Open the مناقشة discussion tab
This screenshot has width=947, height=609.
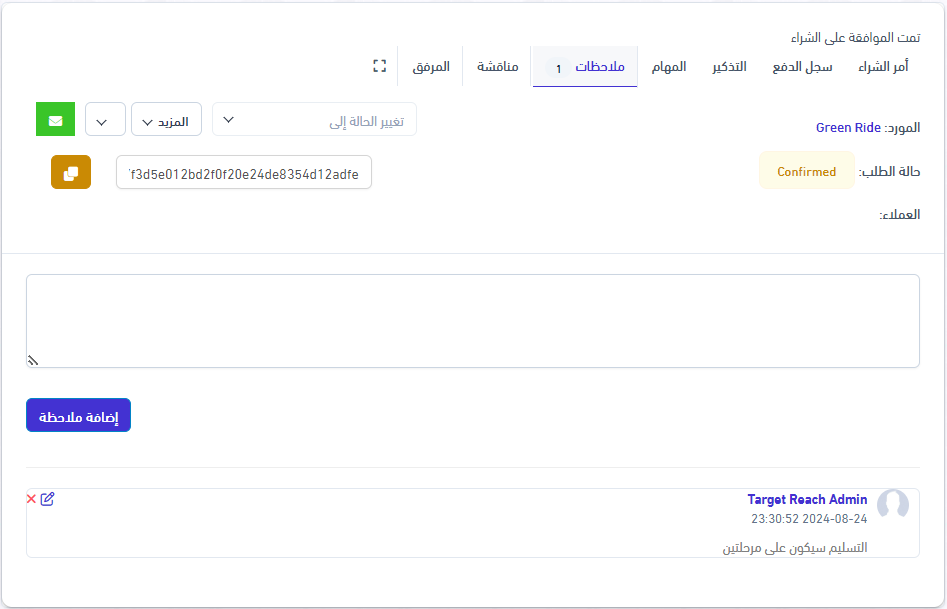tap(497, 67)
